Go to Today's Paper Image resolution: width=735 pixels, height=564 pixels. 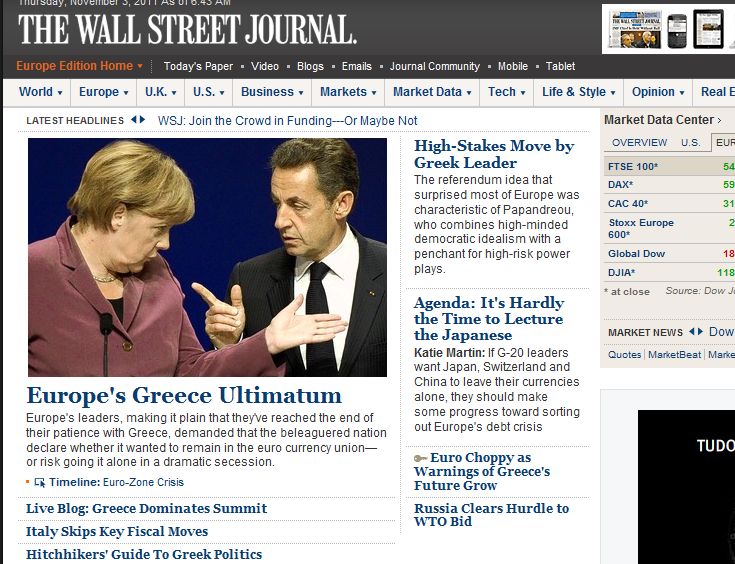198,67
